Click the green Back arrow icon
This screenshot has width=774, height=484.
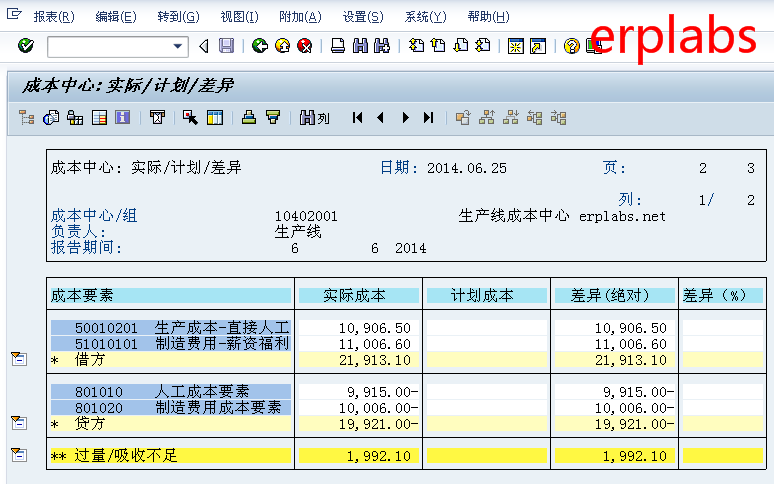[x=260, y=46]
